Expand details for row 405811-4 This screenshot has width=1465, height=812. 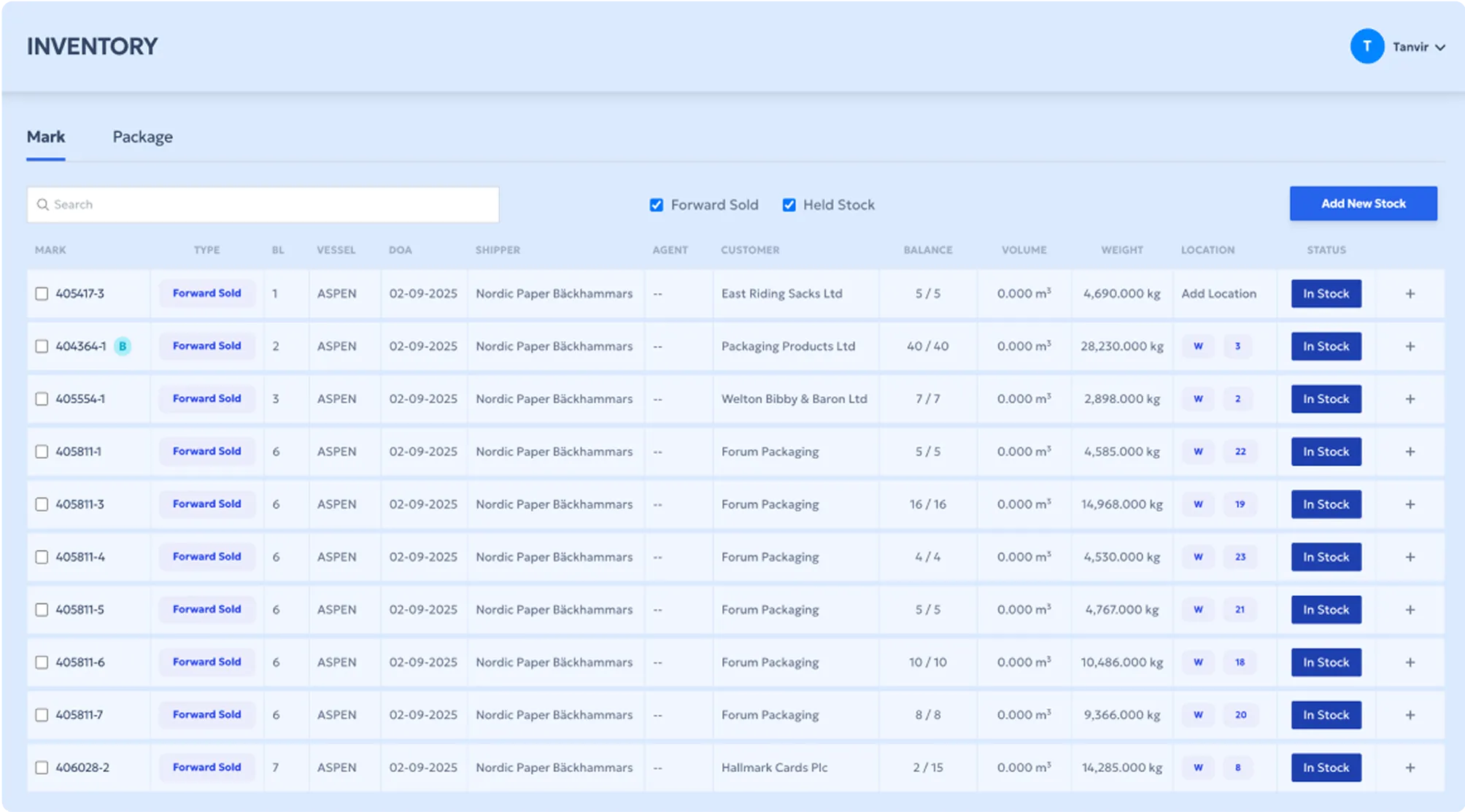(x=1410, y=557)
